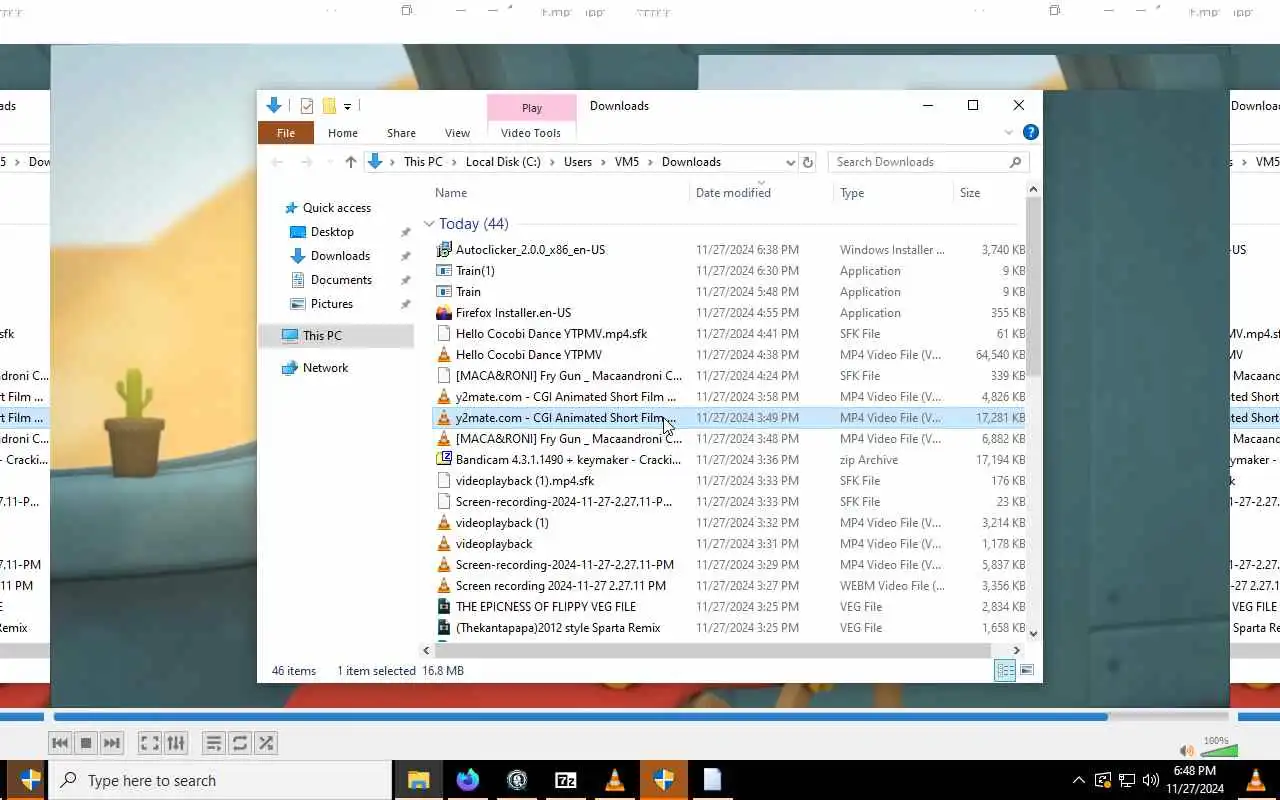Open address bar history dropdown
1280x800 pixels.
coord(790,162)
